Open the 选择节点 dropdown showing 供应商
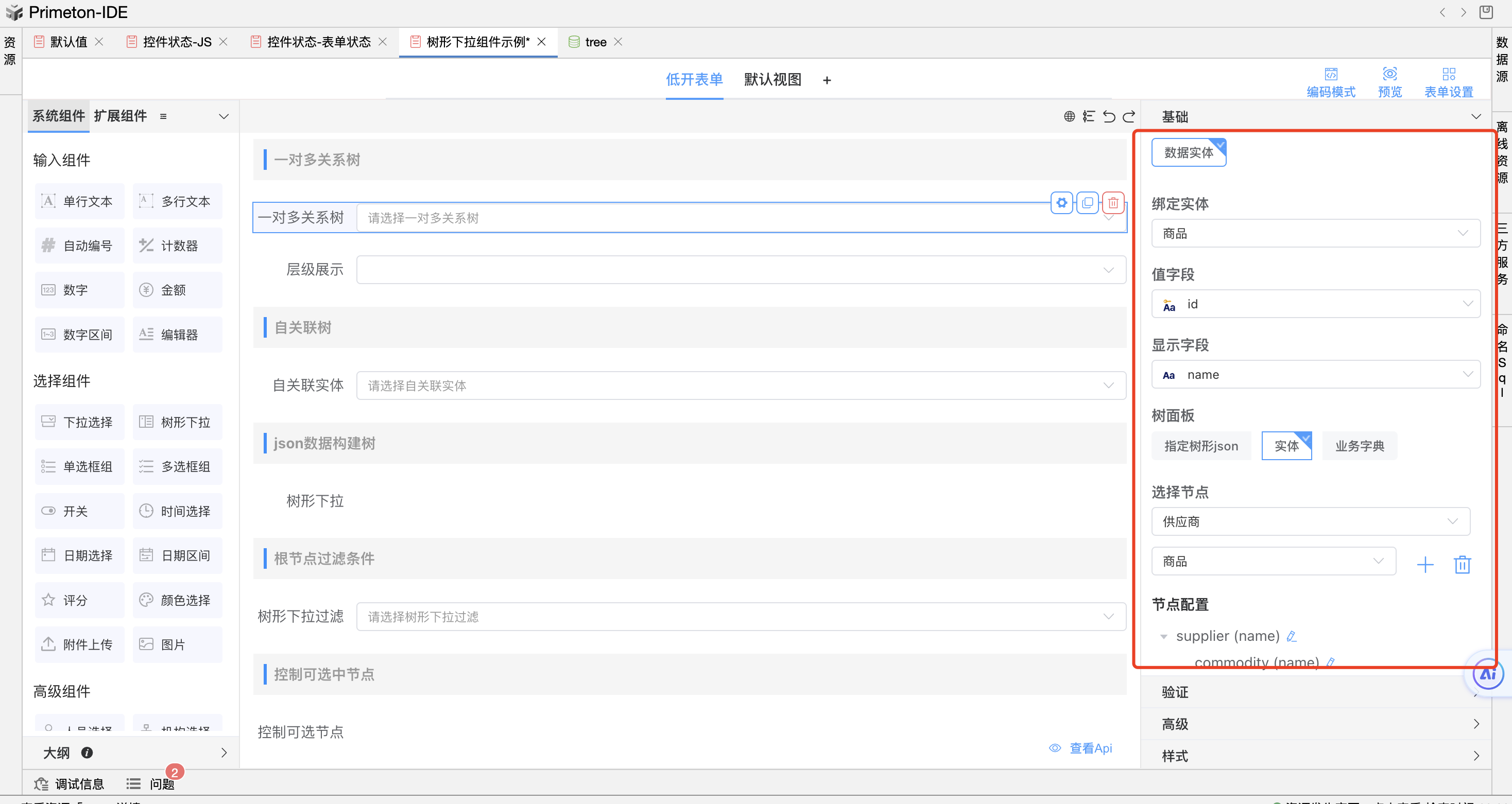This screenshot has width=1512, height=804. point(1310,522)
